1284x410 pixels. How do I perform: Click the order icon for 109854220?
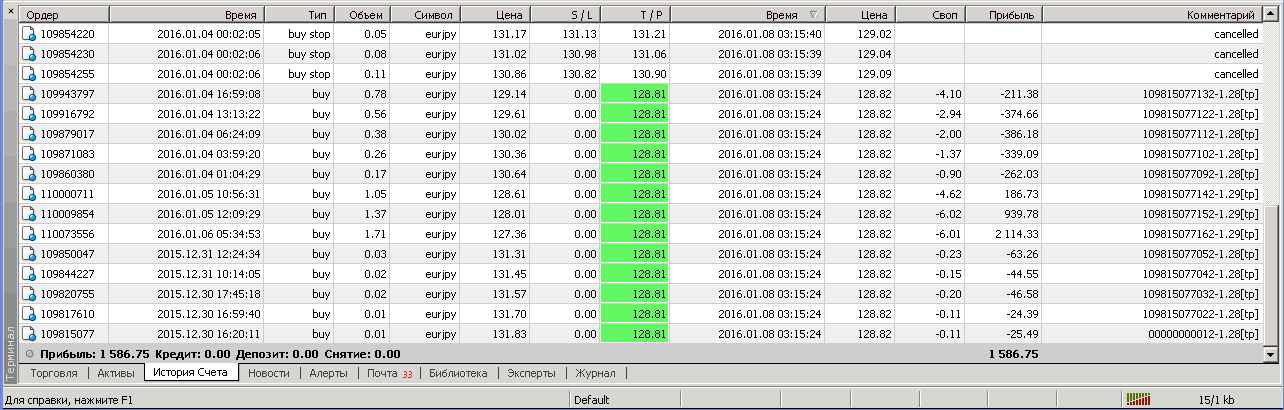(x=29, y=34)
